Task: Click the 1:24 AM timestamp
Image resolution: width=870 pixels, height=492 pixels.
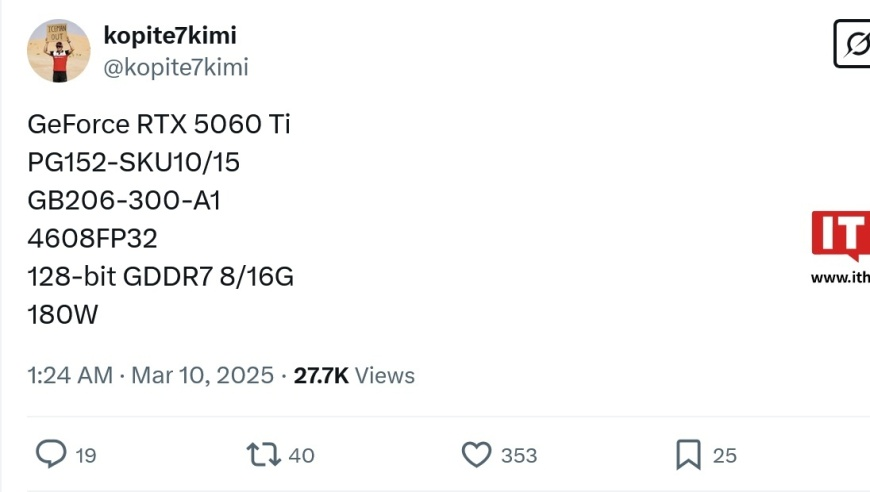Action: point(70,376)
